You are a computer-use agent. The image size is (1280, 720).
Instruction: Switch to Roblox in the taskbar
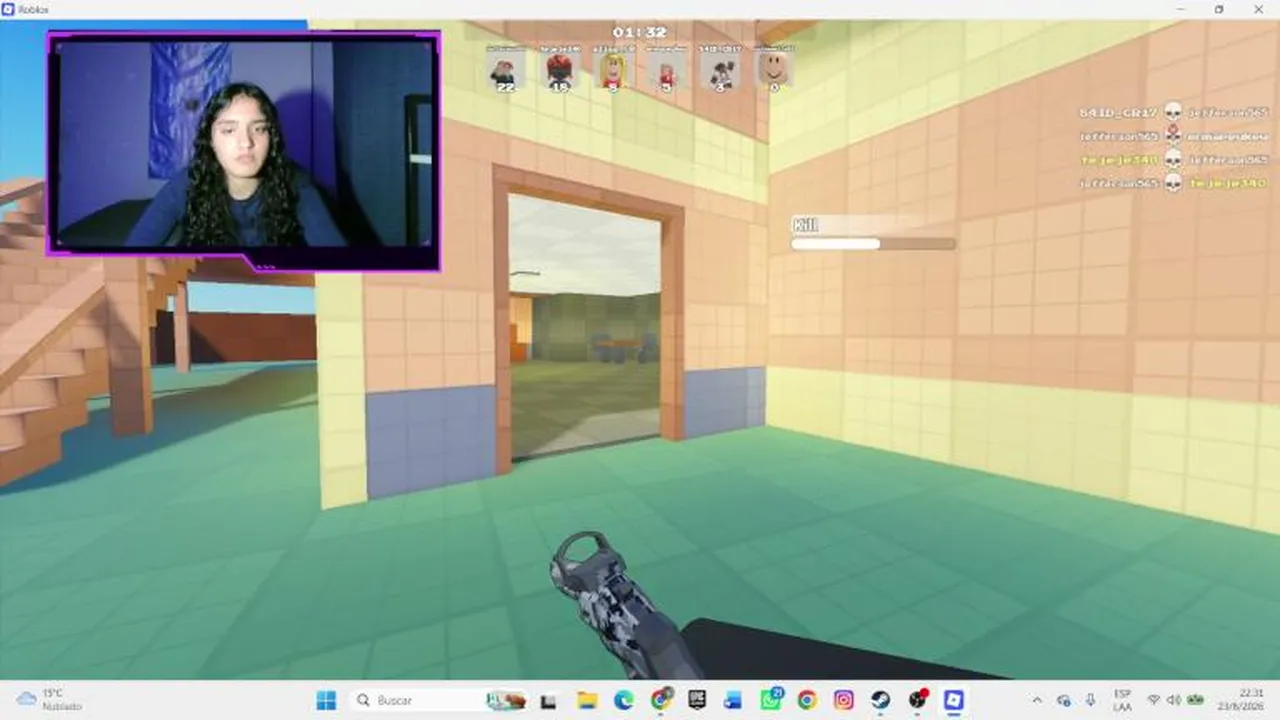(x=953, y=700)
